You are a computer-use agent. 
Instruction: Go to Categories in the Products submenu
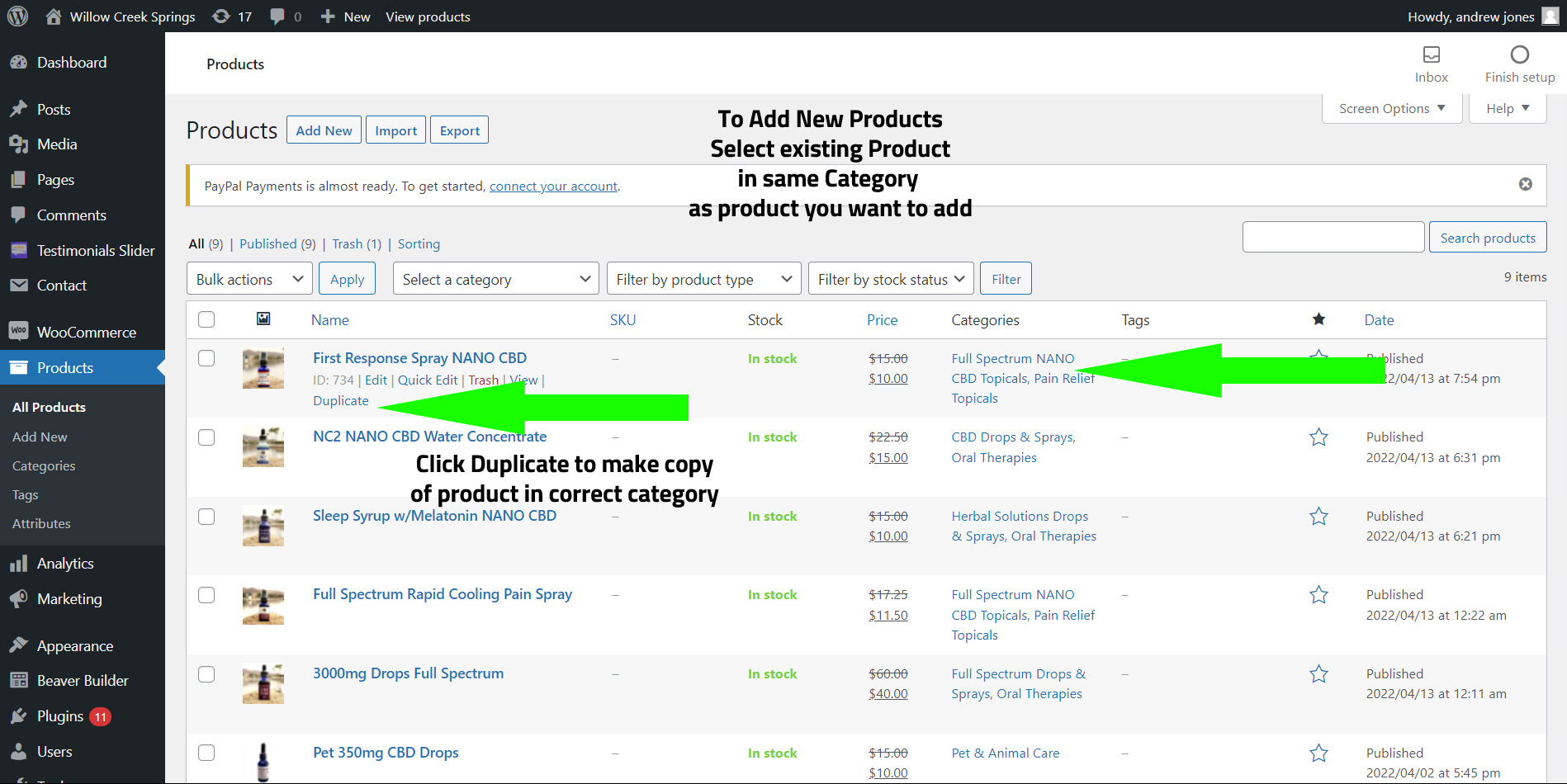(x=44, y=465)
